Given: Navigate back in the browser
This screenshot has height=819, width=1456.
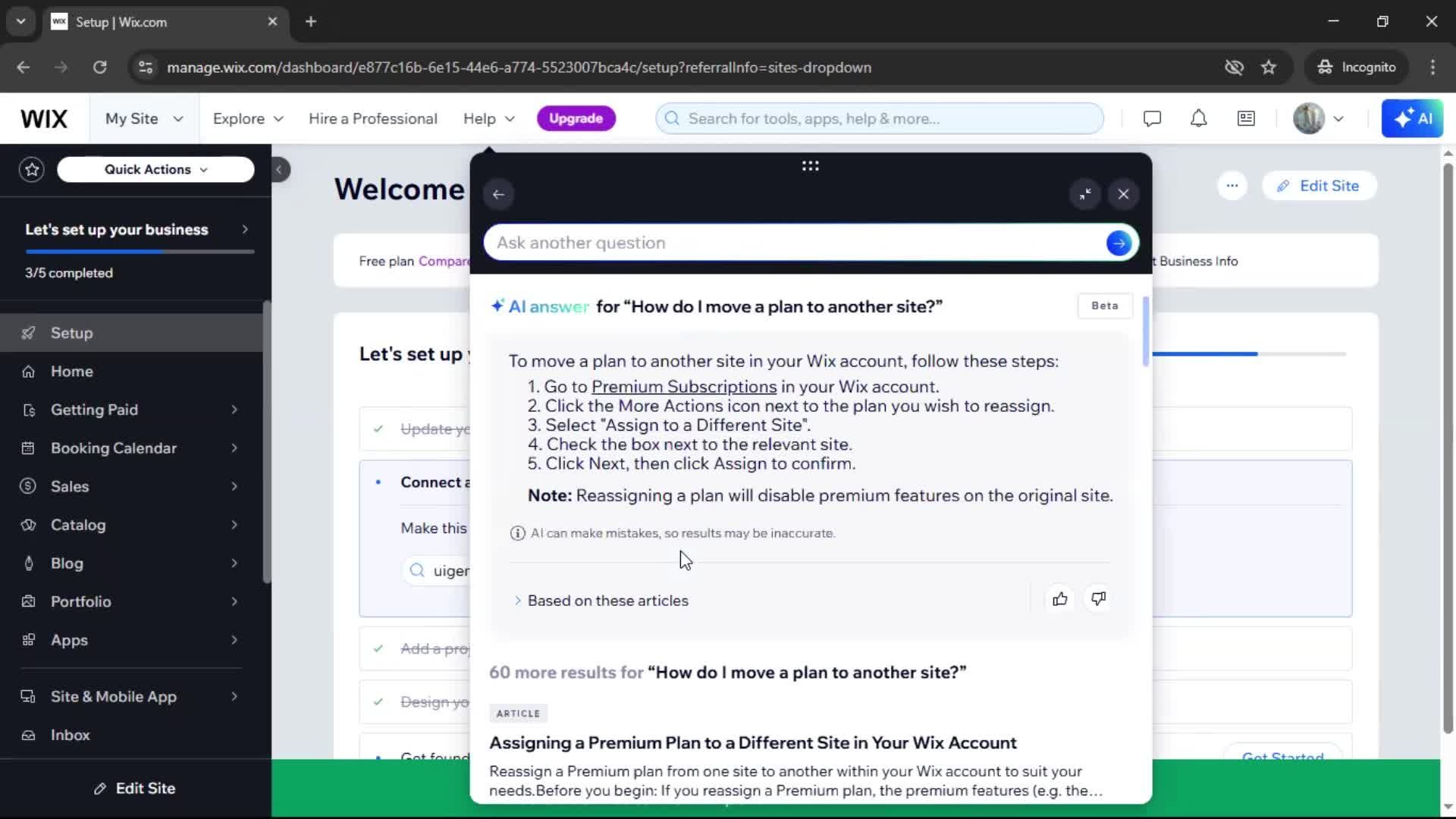Looking at the screenshot, I should [x=24, y=67].
